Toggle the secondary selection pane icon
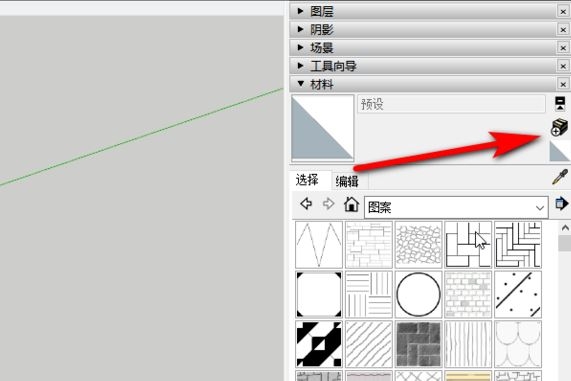Screen dimensions: 571x381 pos(560,103)
